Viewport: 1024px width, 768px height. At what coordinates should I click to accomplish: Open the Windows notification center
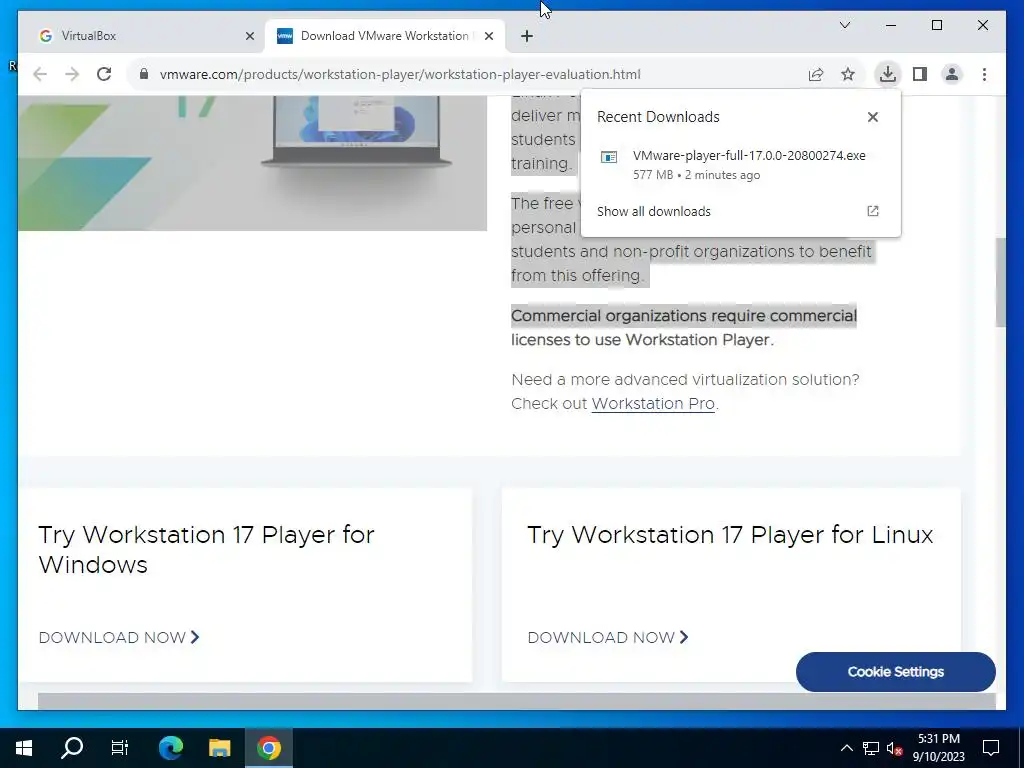click(991, 748)
